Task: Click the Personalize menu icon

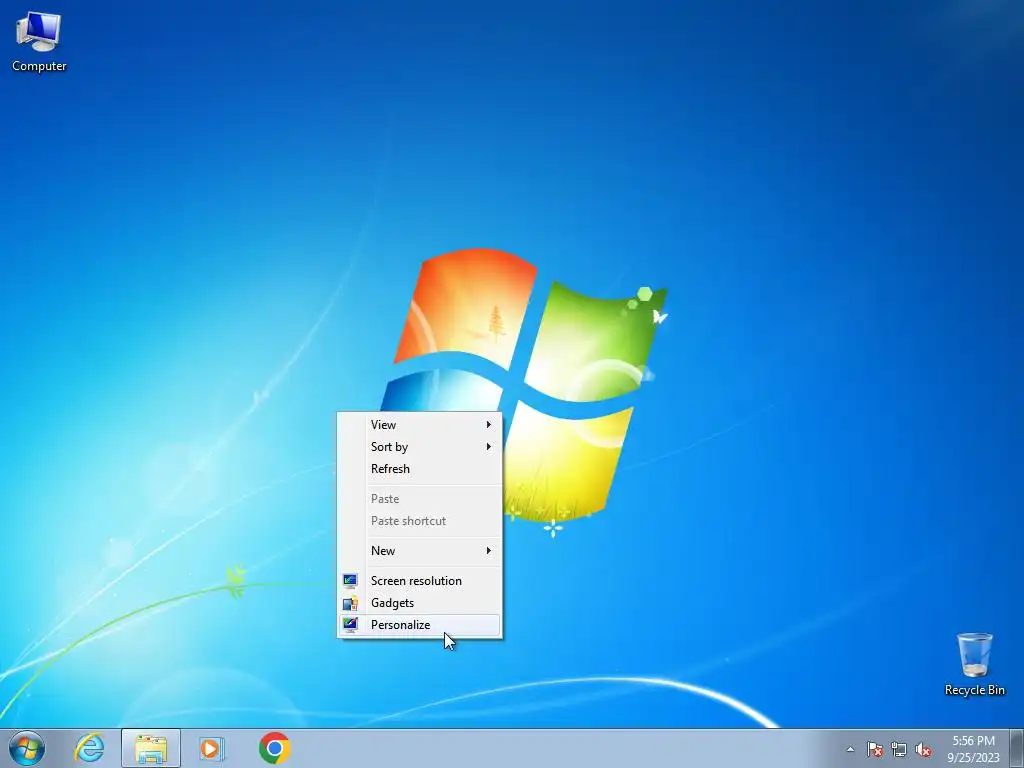Action: click(x=350, y=624)
